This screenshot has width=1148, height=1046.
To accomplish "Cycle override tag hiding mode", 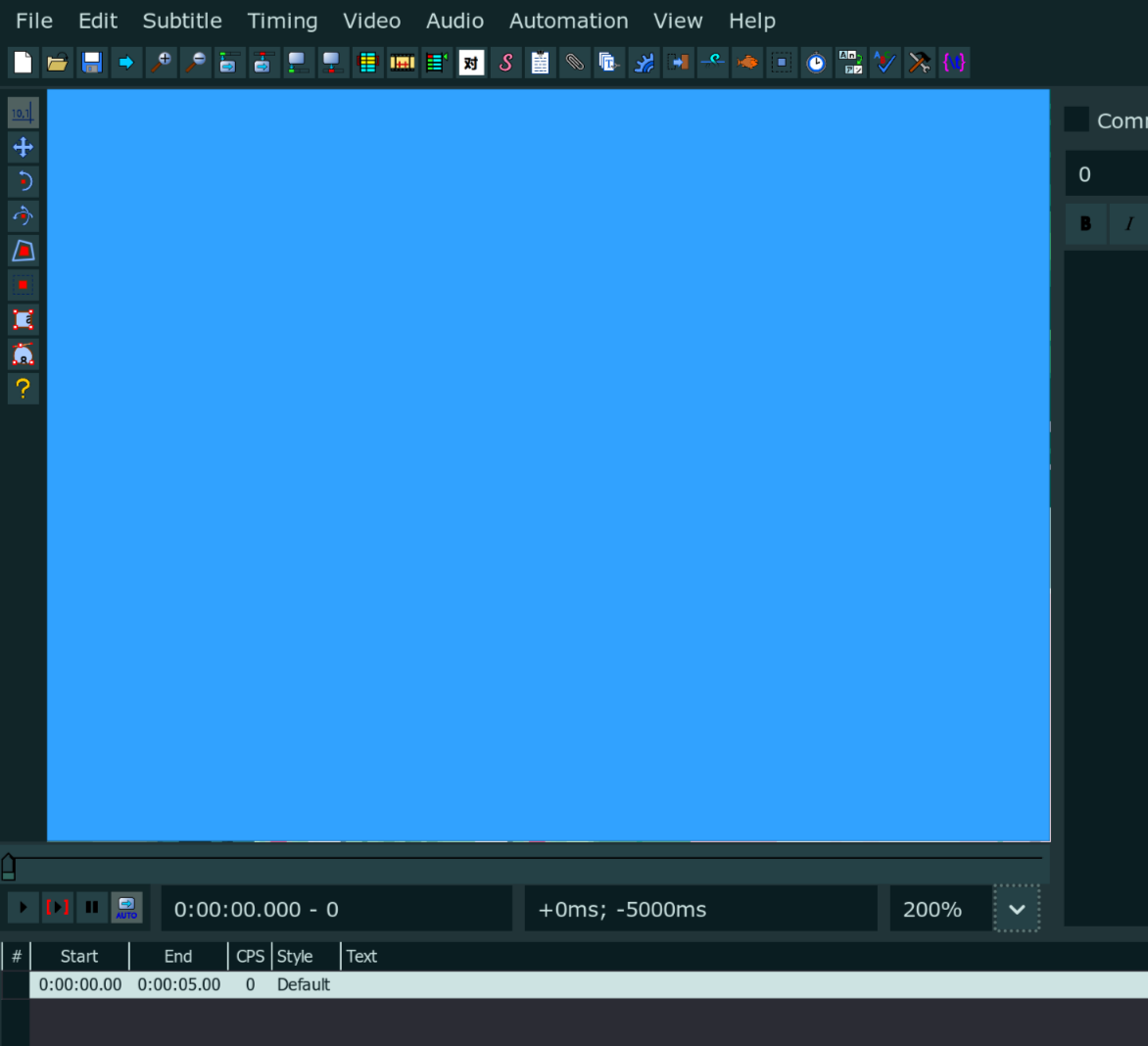I will coord(954,63).
